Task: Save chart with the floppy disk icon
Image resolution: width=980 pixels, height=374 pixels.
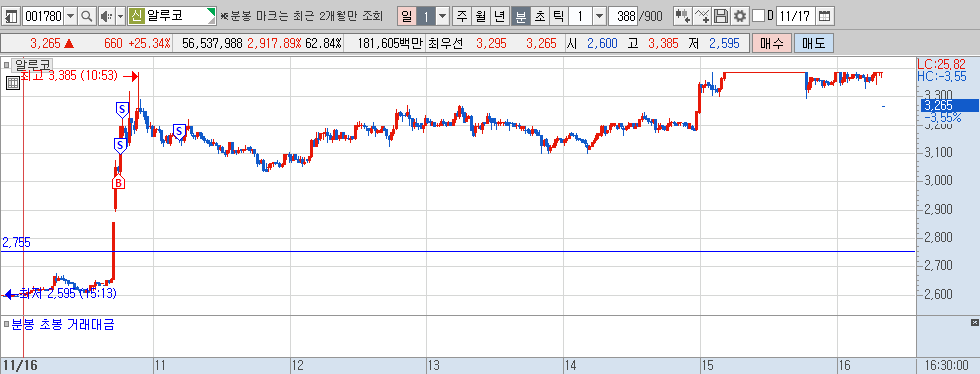Action: (x=721, y=16)
